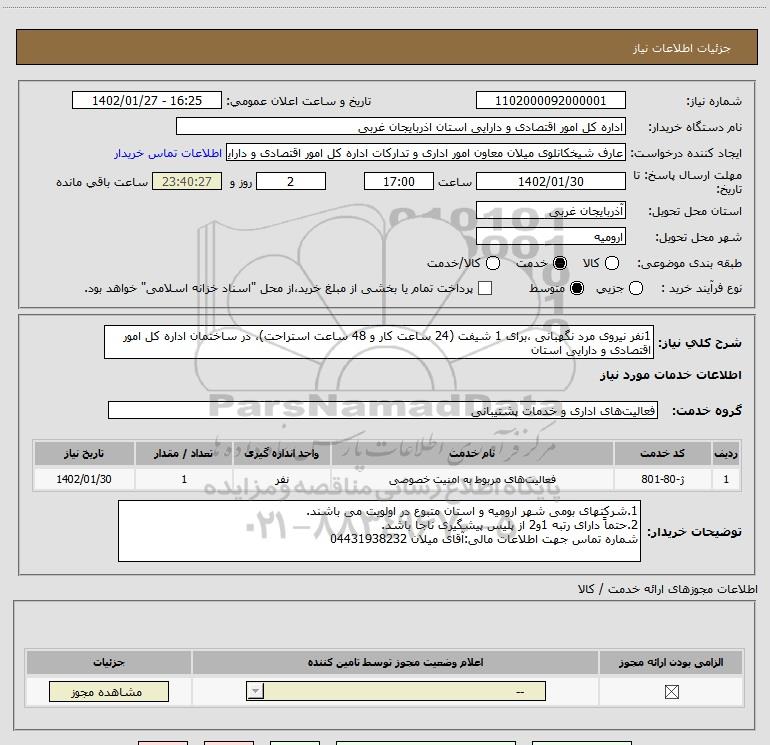Viewport: 770px width, 745px height.
Task: Choose the متوسط purchase type radio
Action: tap(577, 288)
